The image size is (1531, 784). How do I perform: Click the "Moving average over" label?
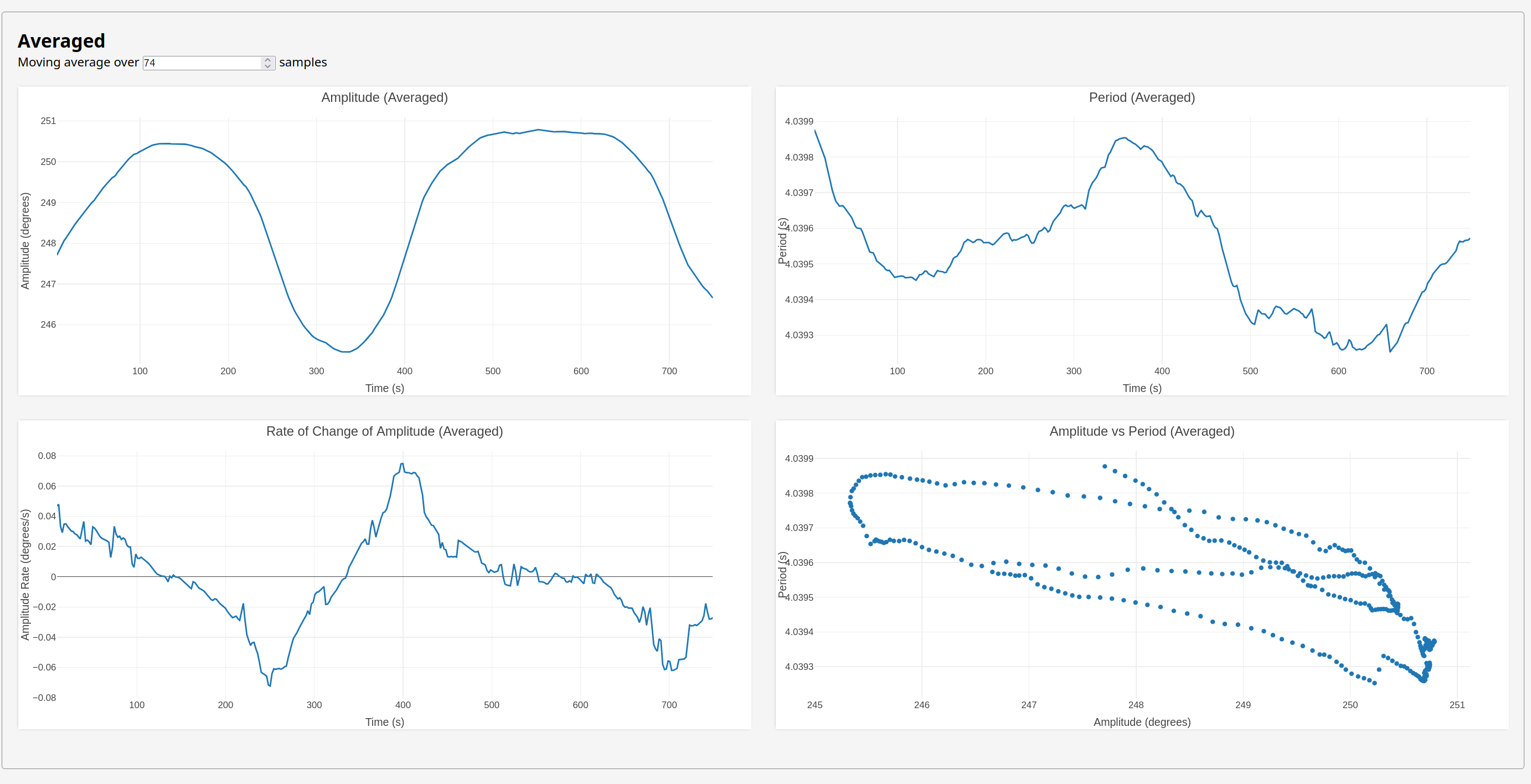pos(79,63)
